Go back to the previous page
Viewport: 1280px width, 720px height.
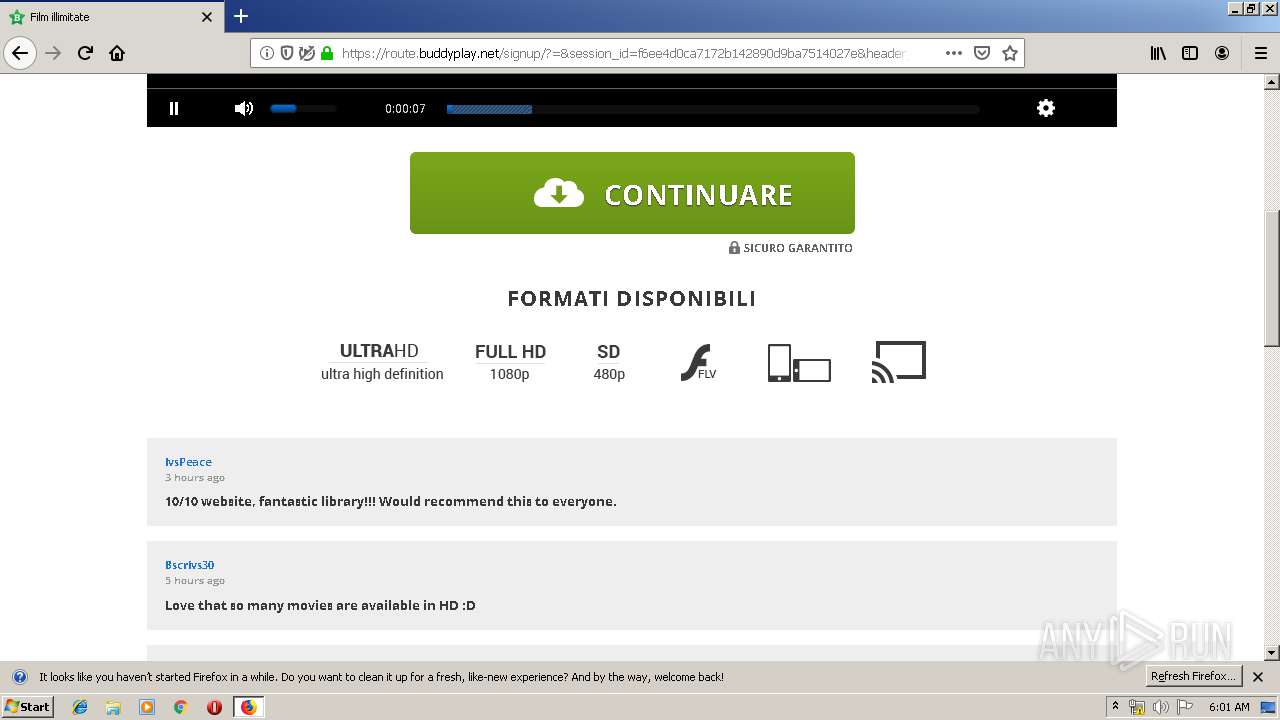coord(20,53)
